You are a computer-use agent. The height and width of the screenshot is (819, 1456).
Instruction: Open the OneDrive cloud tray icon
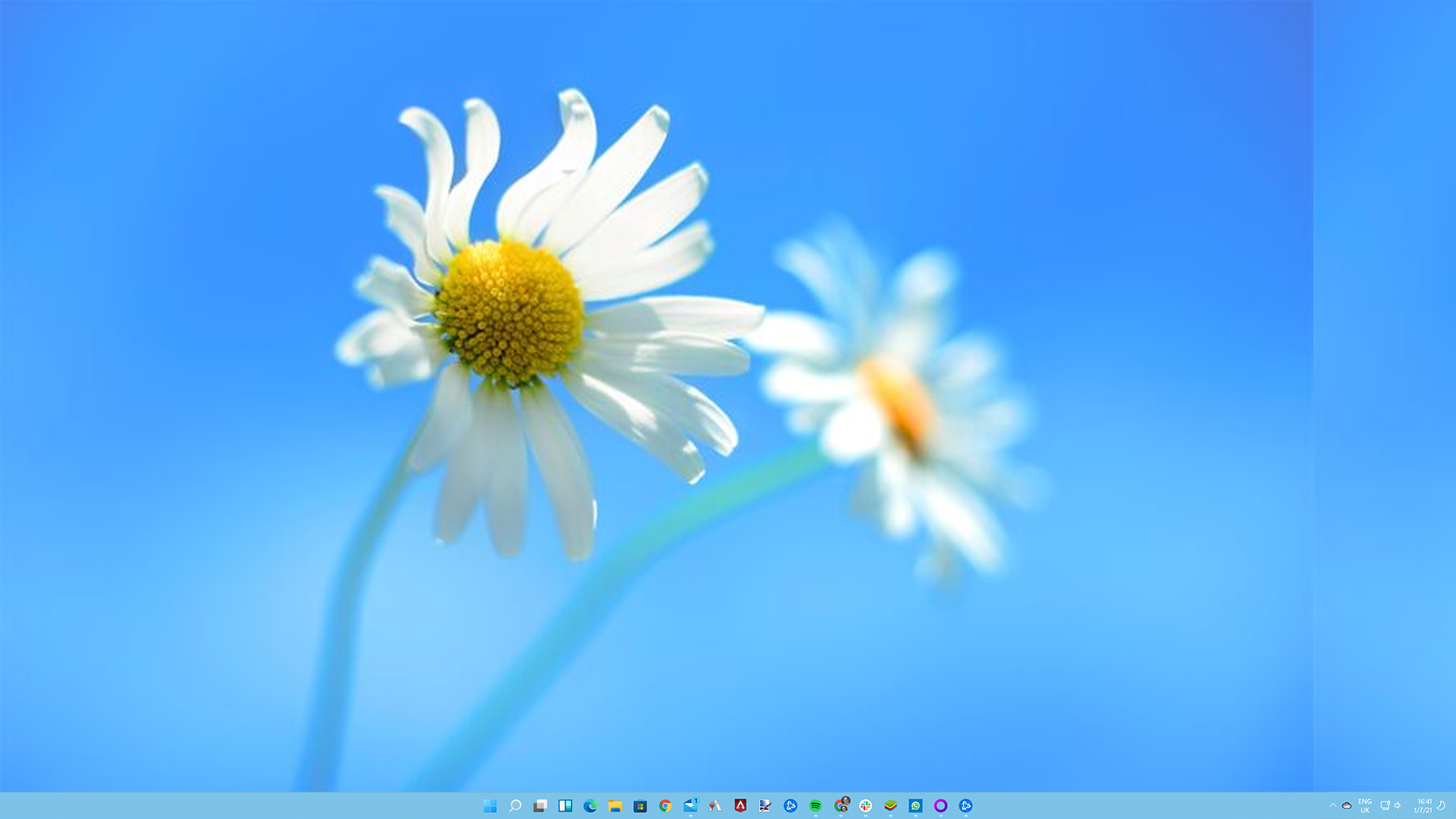point(1347,806)
